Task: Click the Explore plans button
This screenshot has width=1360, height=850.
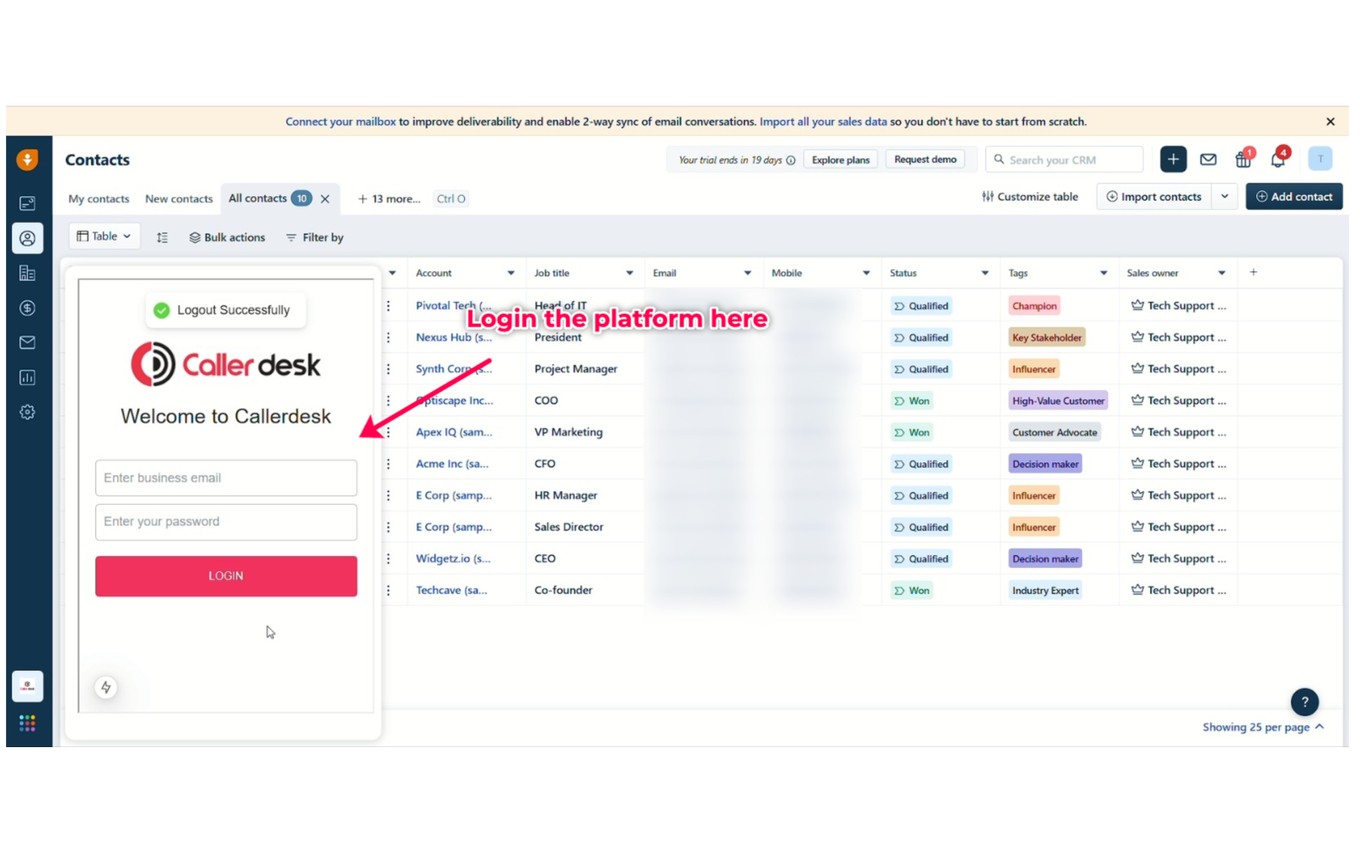Action: (x=840, y=160)
